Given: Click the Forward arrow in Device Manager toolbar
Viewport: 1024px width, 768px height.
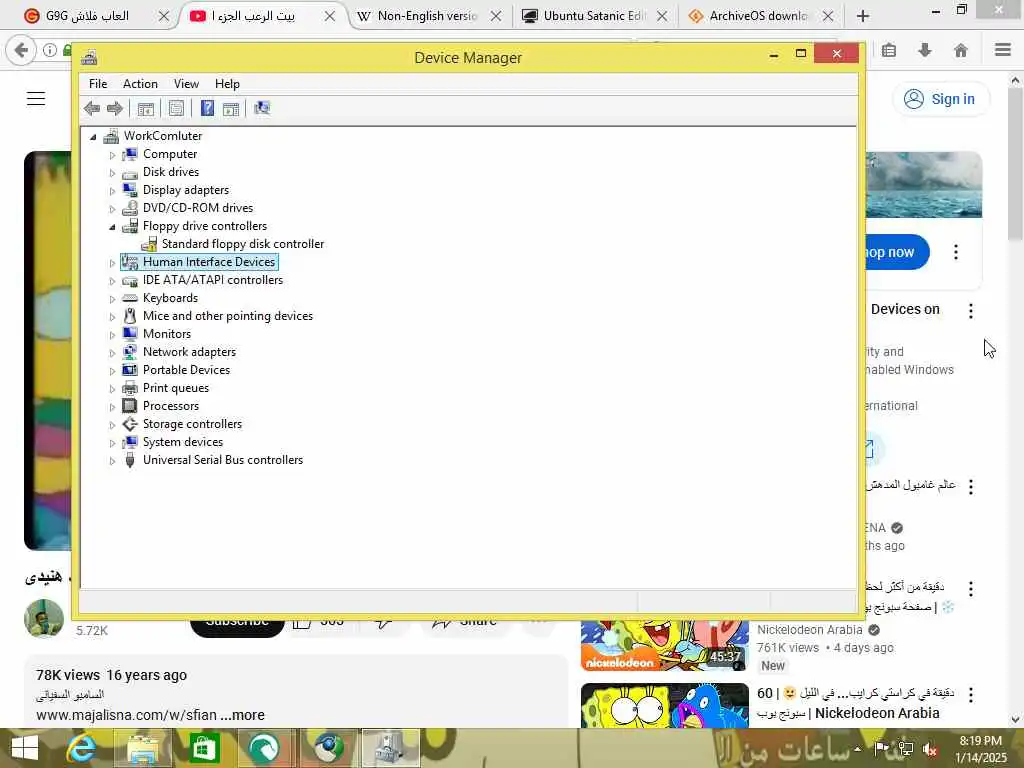Looking at the screenshot, I should point(114,108).
